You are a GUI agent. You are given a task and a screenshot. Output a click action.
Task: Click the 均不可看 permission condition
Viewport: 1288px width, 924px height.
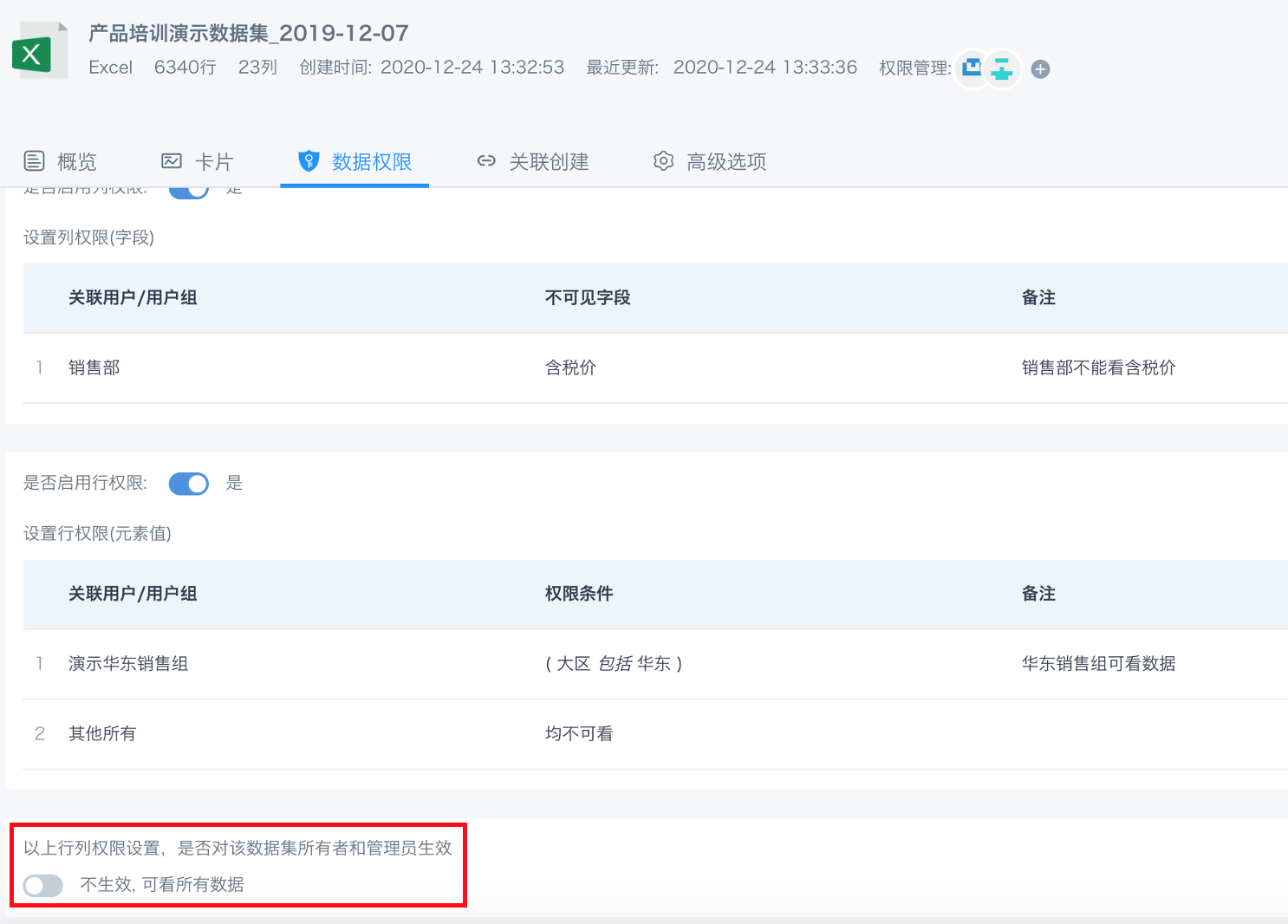click(x=579, y=734)
